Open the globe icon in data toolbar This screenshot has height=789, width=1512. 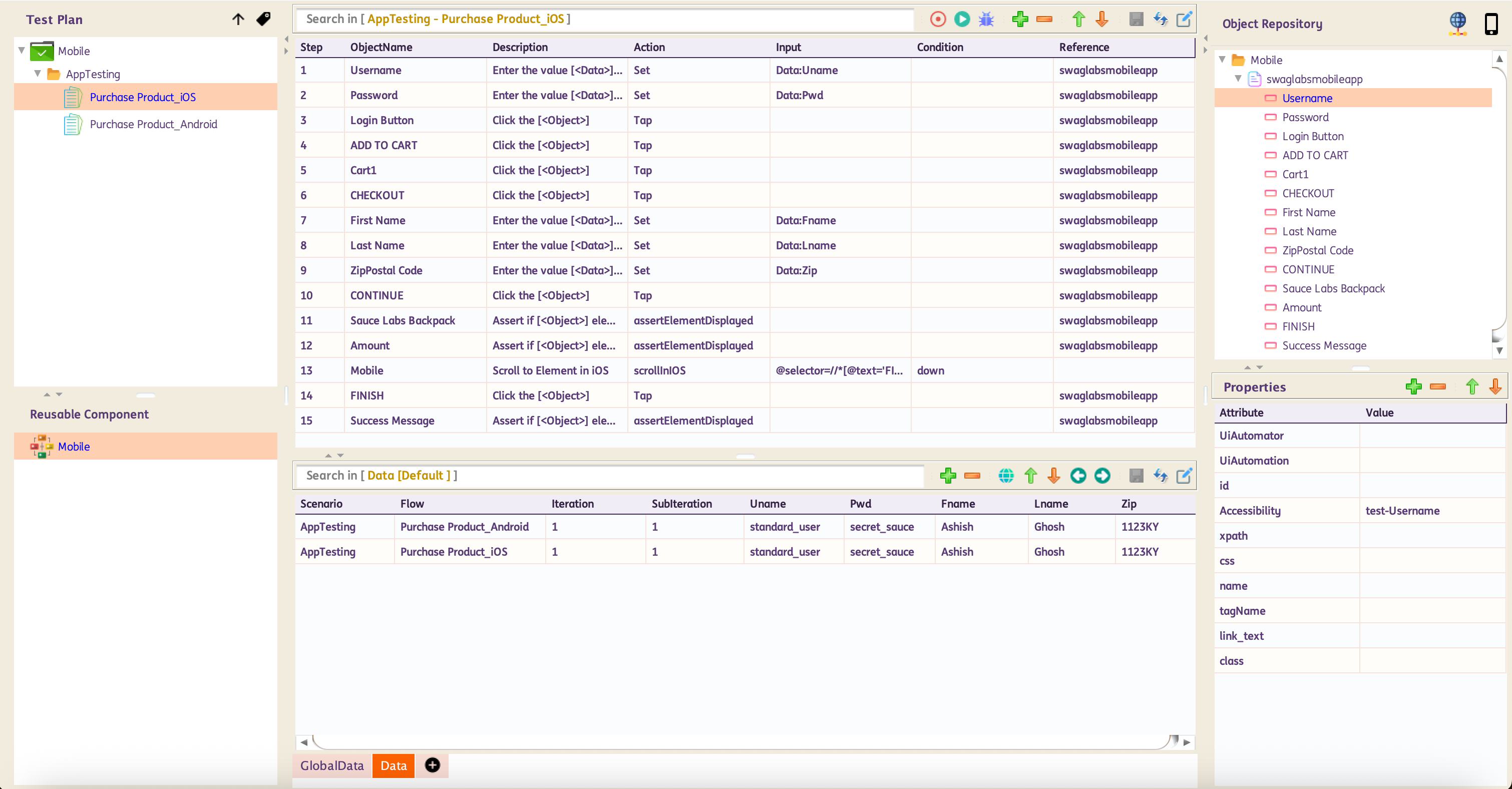coord(1005,476)
